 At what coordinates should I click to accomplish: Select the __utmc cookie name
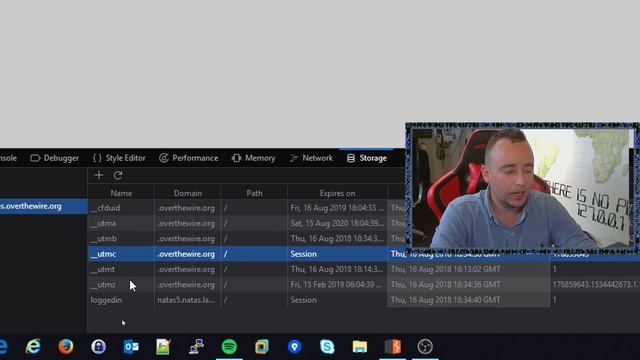pyautogui.click(x=103, y=254)
